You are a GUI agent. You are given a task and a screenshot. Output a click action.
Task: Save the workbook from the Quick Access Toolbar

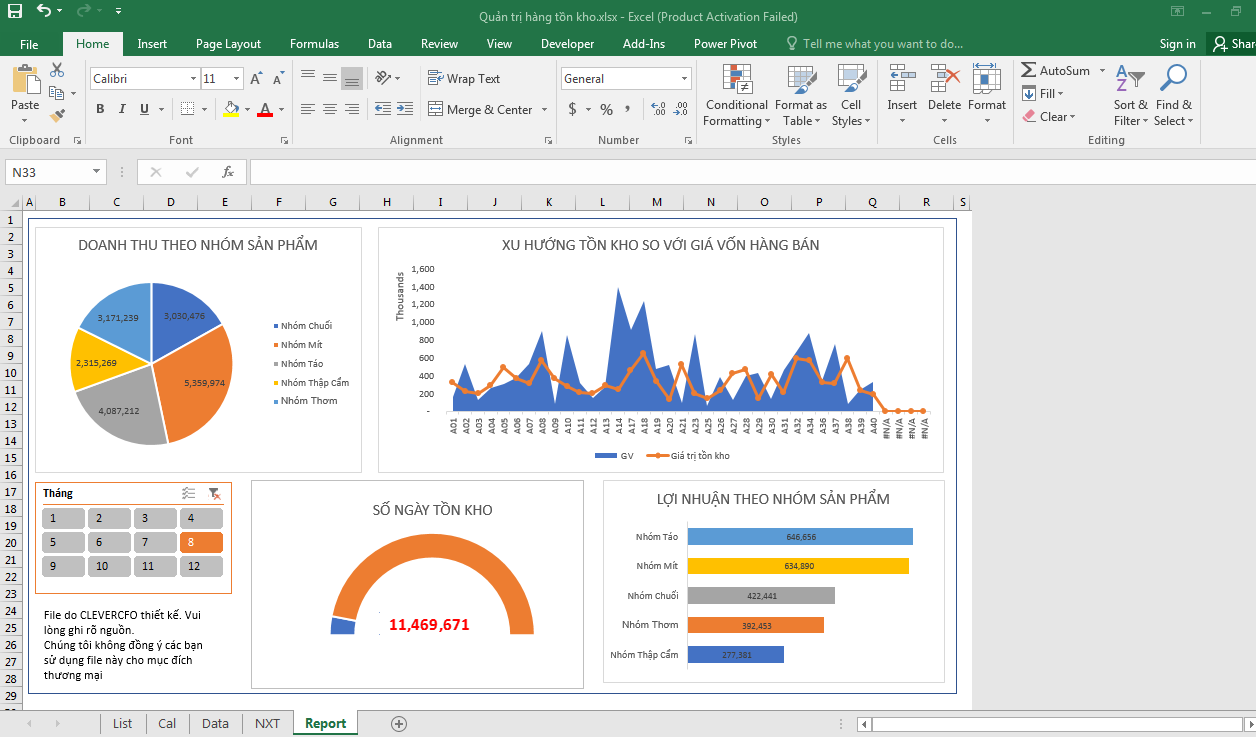point(14,12)
